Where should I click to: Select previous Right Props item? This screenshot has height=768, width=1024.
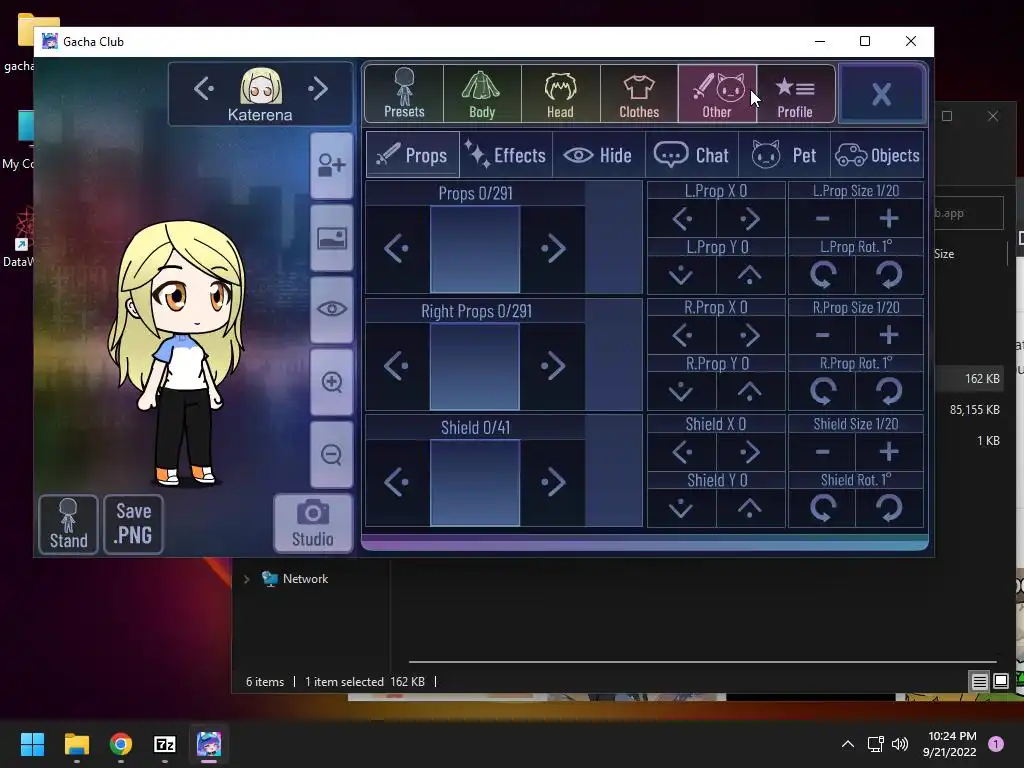[x=396, y=366]
